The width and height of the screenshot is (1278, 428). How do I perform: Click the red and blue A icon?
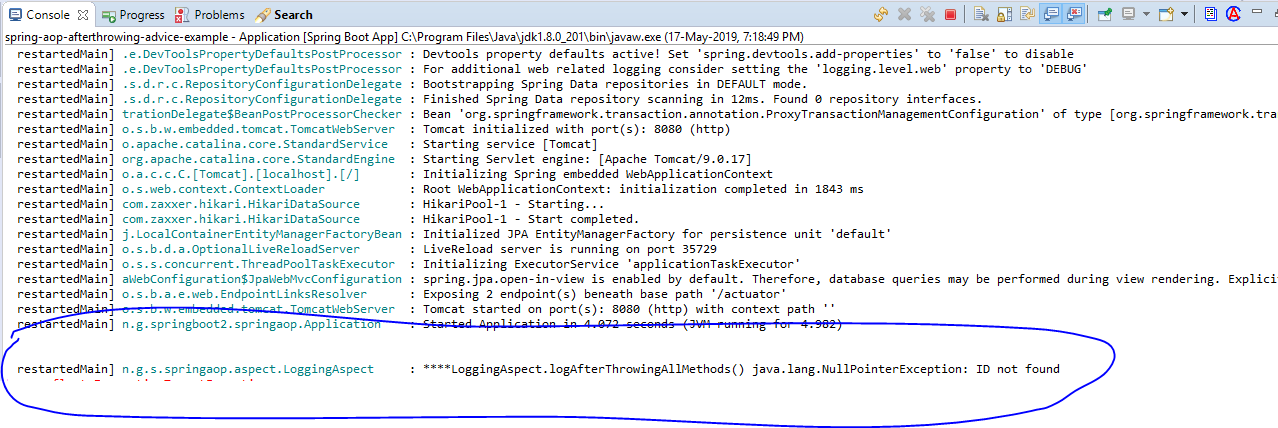point(1235,14)
